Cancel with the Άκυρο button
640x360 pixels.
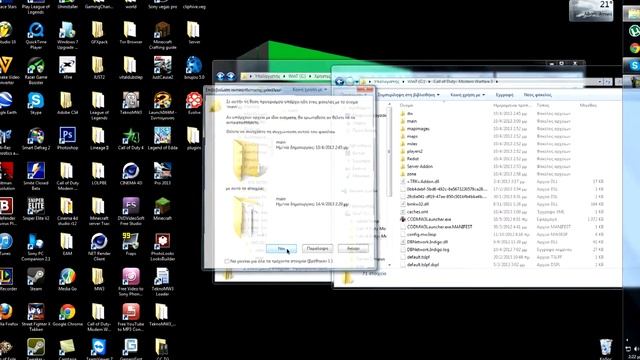353,248
